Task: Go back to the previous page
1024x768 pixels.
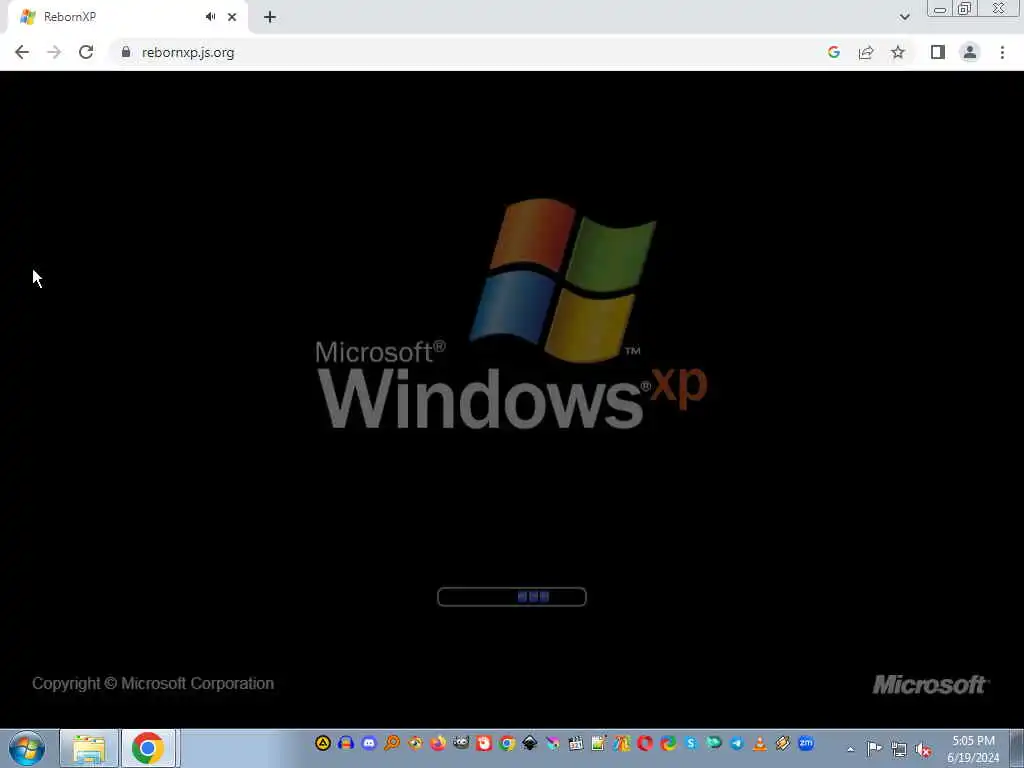Action: point(22,52)
